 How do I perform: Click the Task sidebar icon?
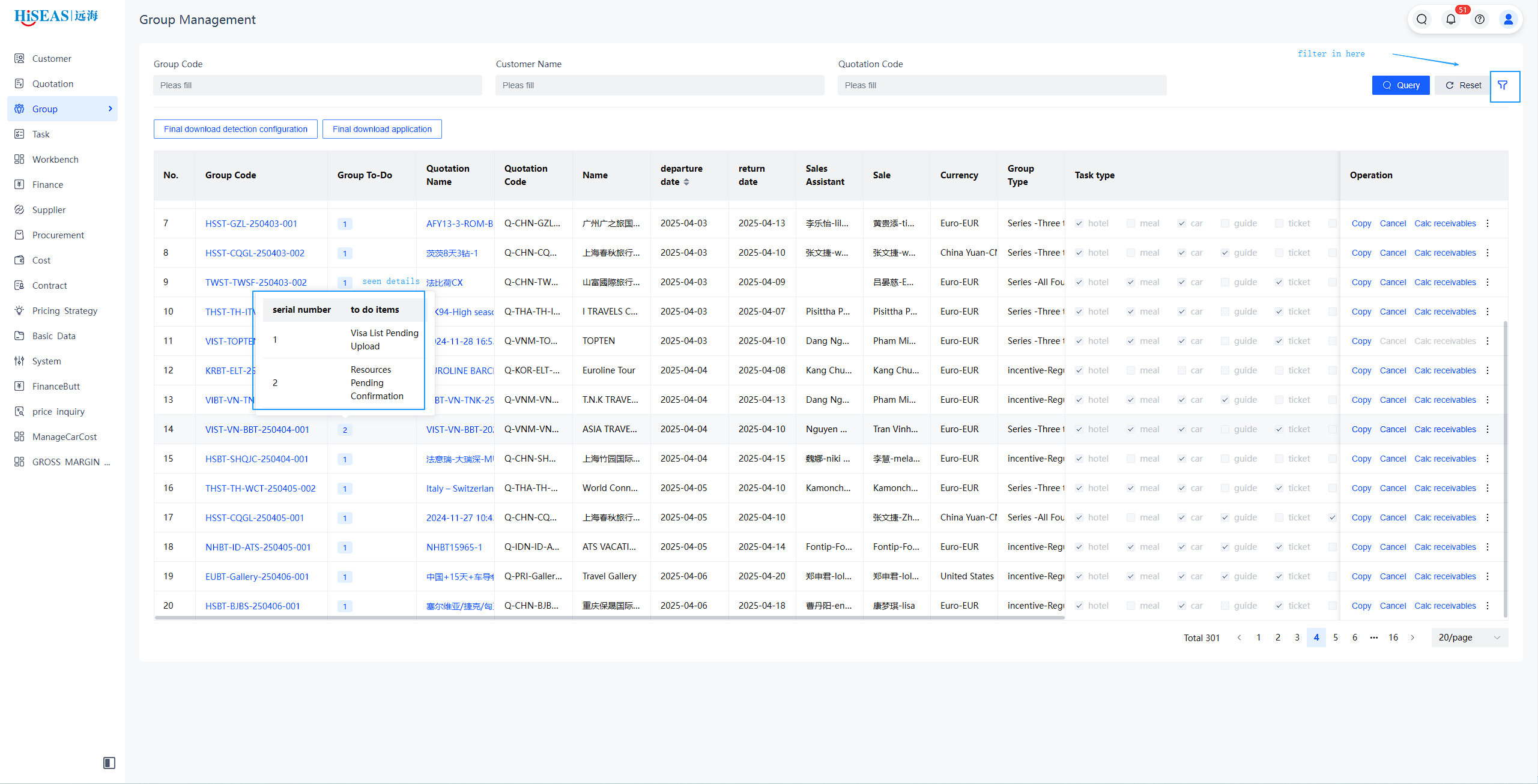coord(19,134)
